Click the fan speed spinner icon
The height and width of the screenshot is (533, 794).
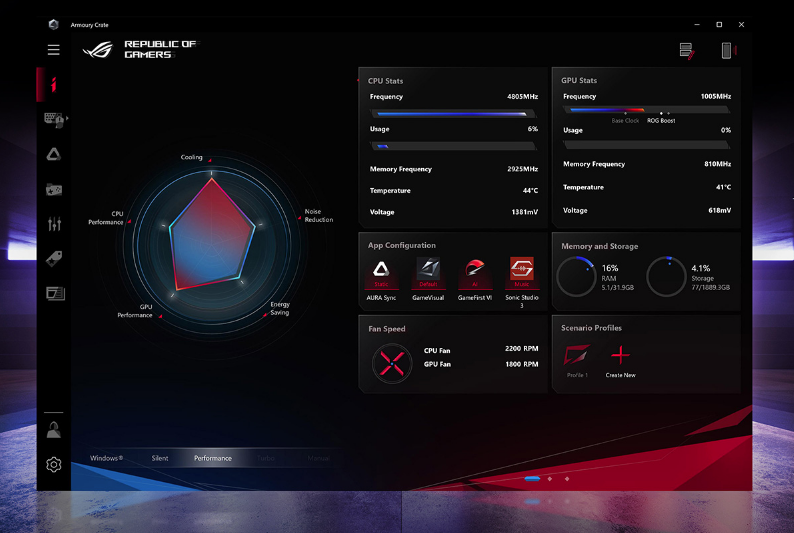click(x=392, y=363)
